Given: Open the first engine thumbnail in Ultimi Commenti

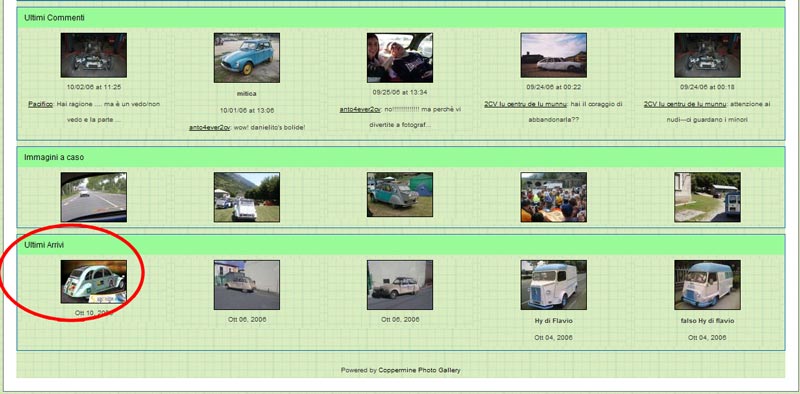Looking at the screenshot, I should point(93,55).
